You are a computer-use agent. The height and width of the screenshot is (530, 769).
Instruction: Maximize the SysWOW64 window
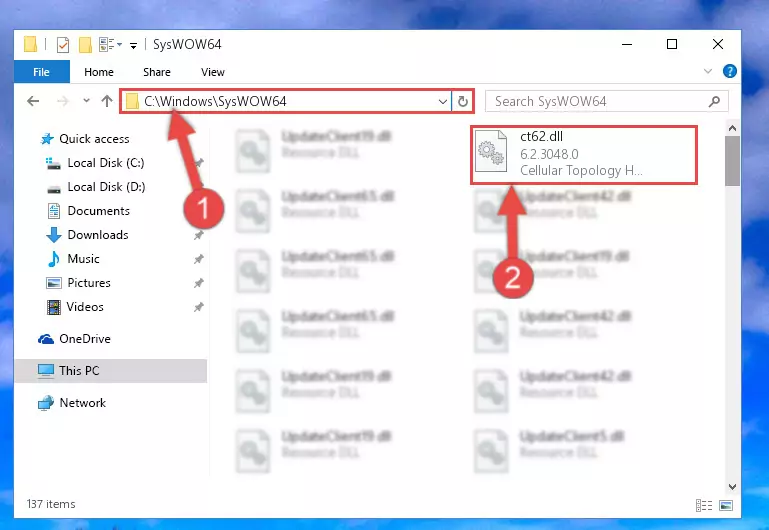(672, 45)
